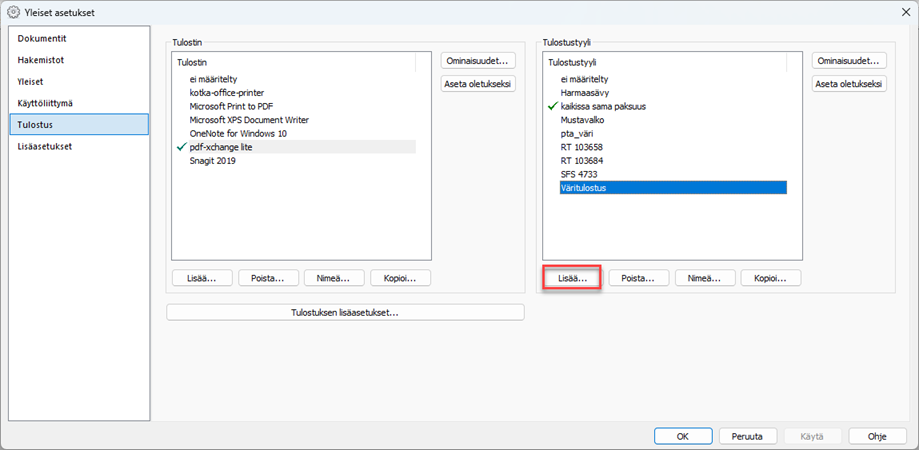The image size is (919, 450).
Task: Click Kopioi button under print styles
Action: pos(770,278)
